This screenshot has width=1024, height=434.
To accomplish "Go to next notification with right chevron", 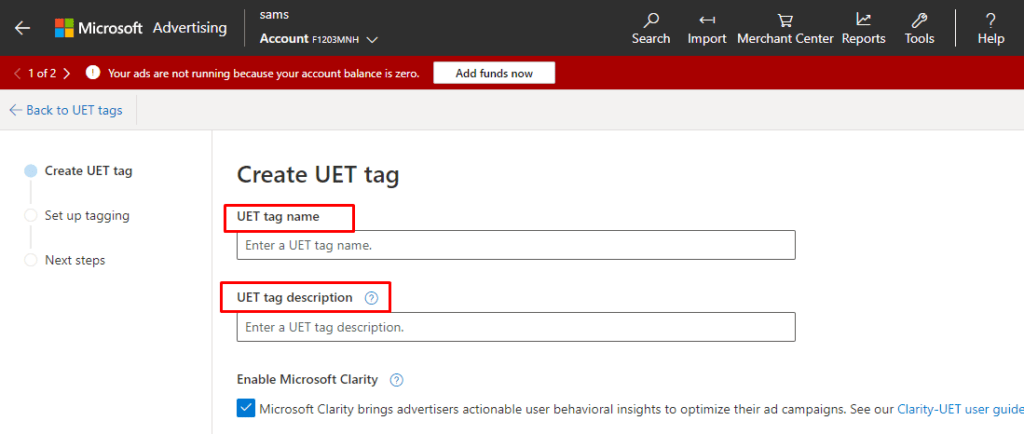I will pos(67,73).
